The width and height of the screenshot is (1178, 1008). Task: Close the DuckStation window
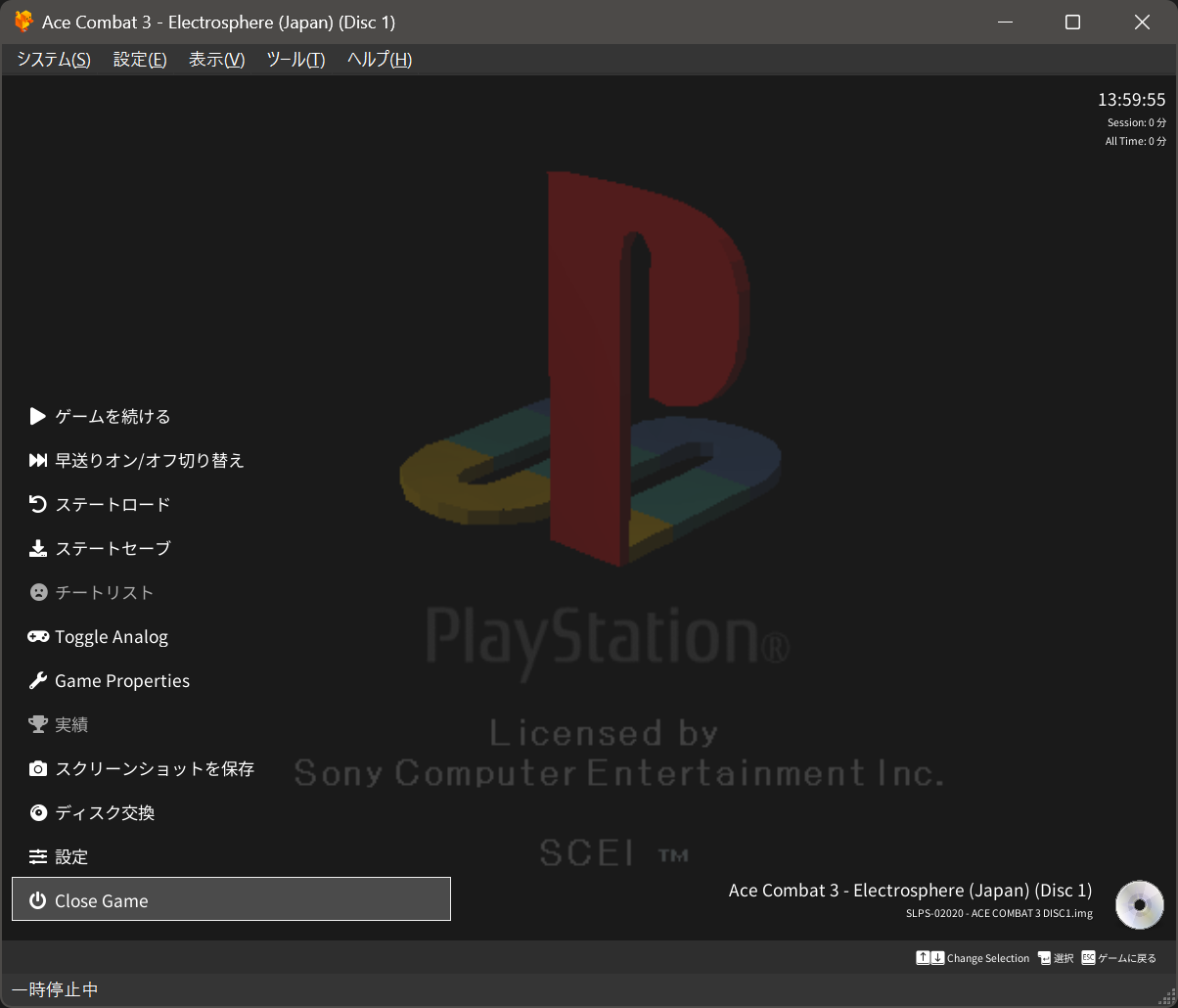(1142, 23)
